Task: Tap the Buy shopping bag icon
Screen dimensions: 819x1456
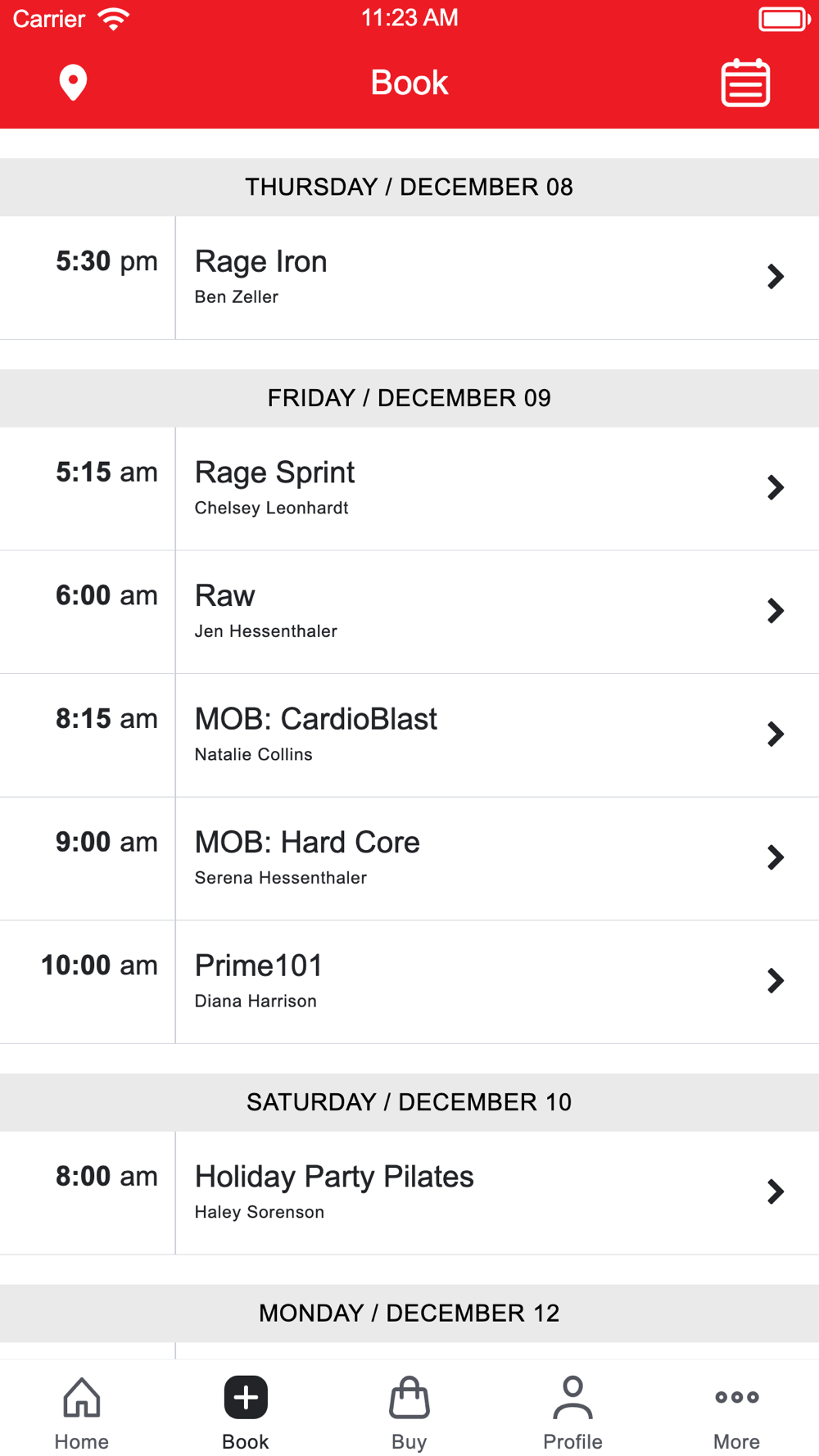Action: coord(409,1397)
